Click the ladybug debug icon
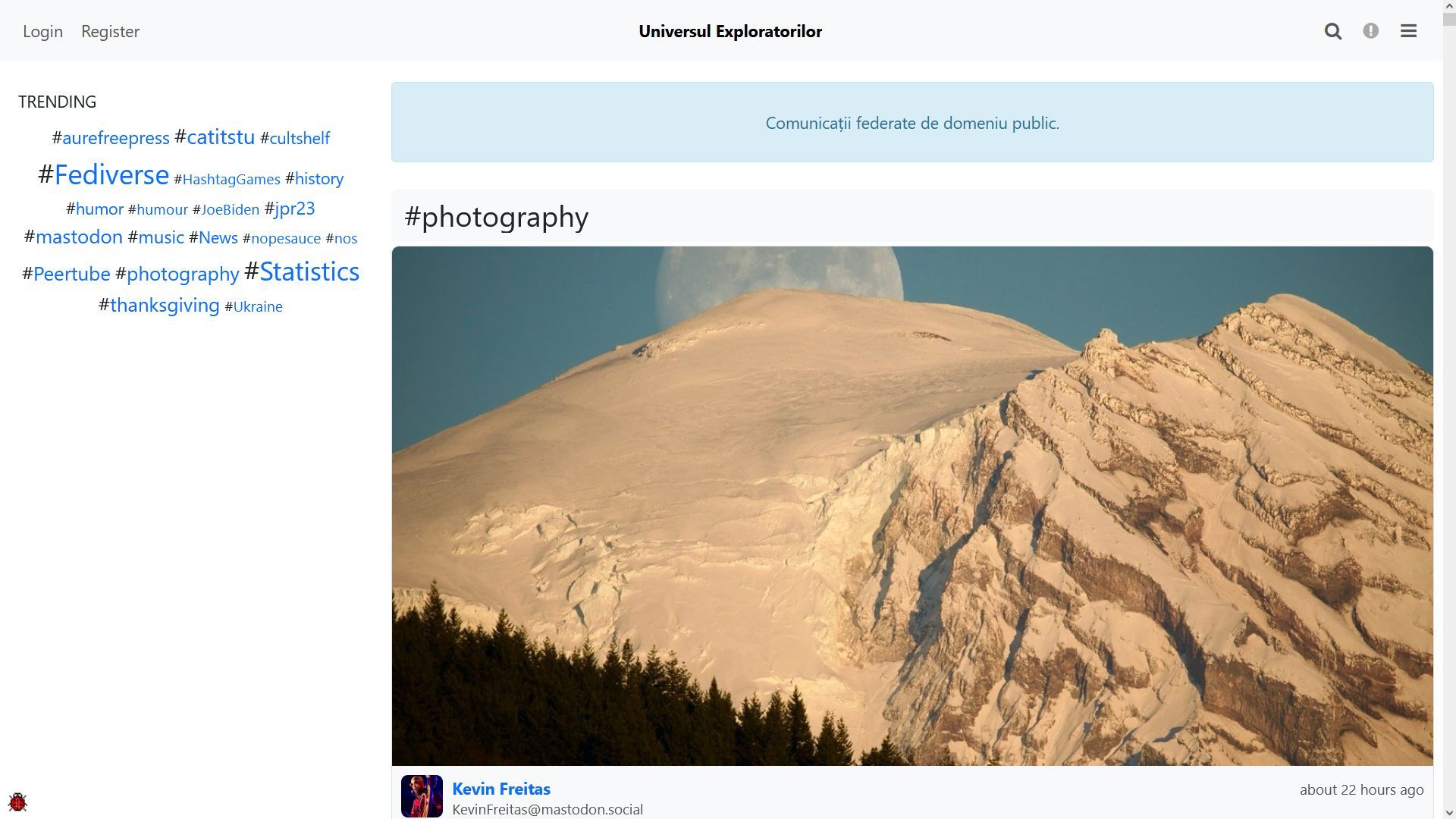The height and width of the screenshot is (819, 1456). (17, 802)
